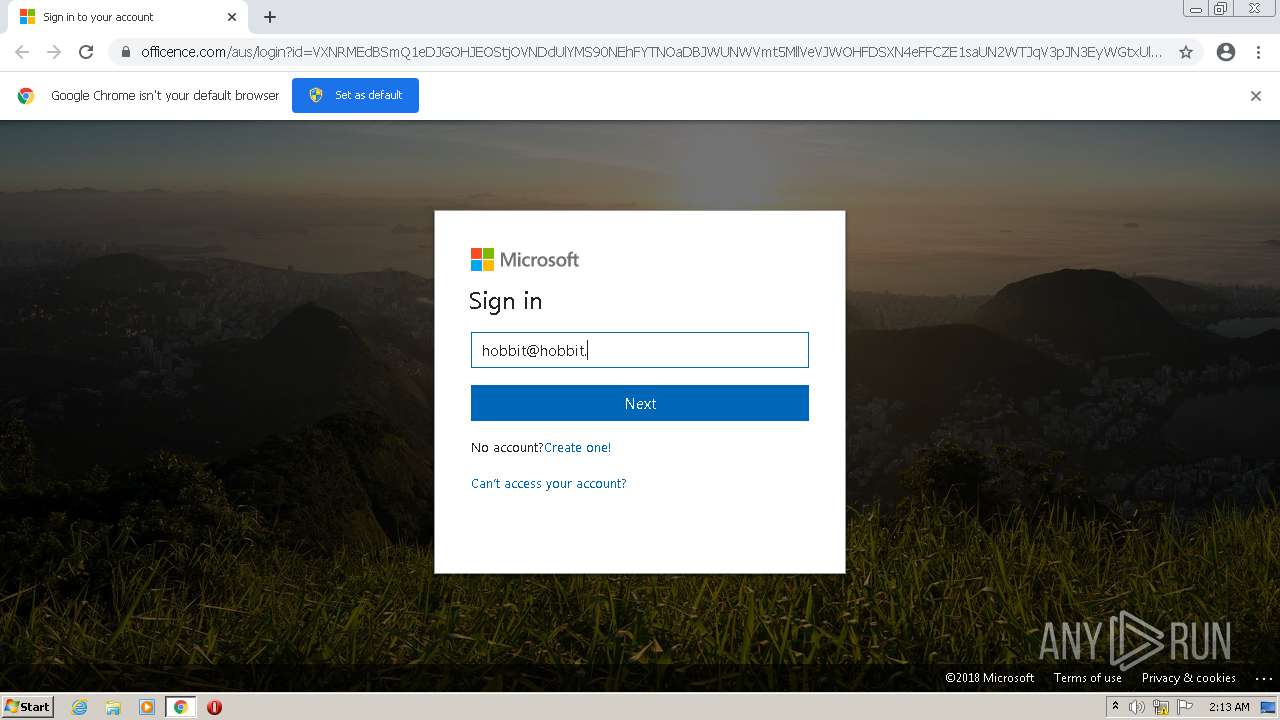Open the Terms of use link
1280x720 pixels.
1088,678
